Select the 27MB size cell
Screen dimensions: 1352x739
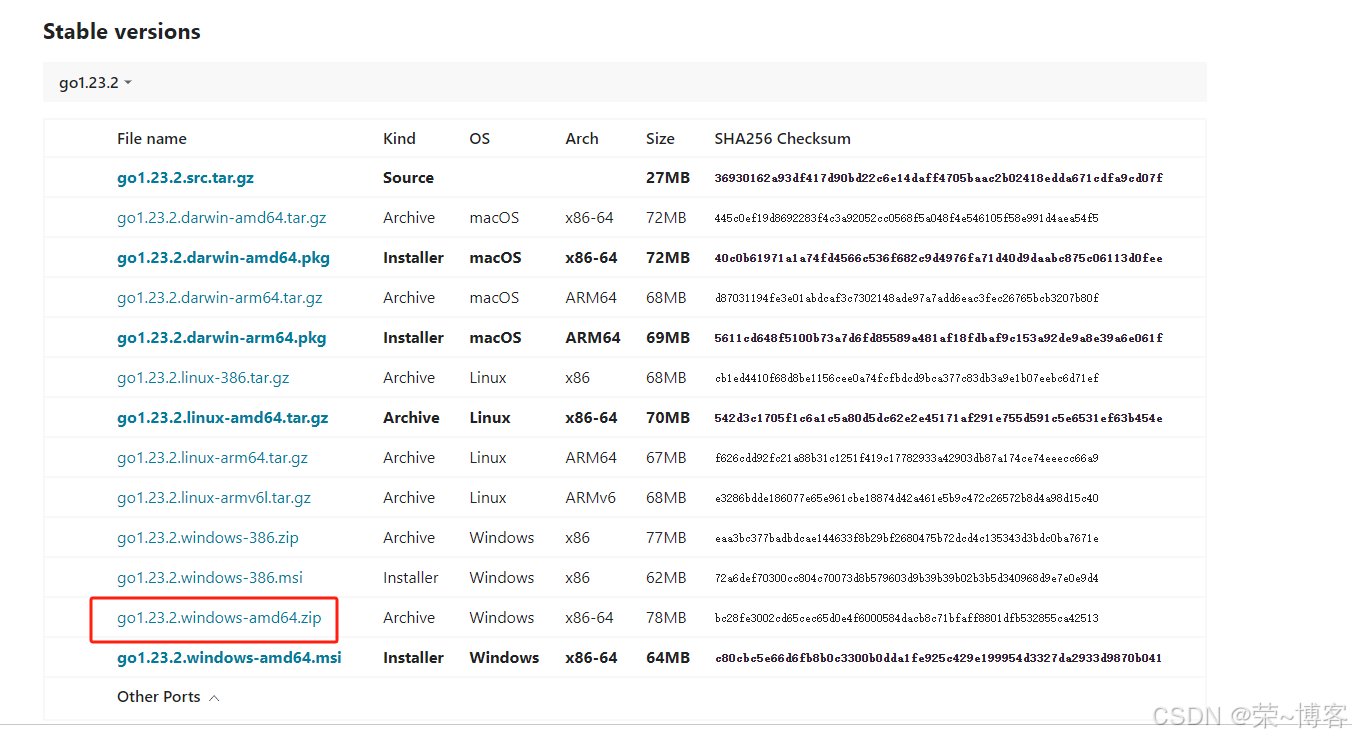(668, 178)
